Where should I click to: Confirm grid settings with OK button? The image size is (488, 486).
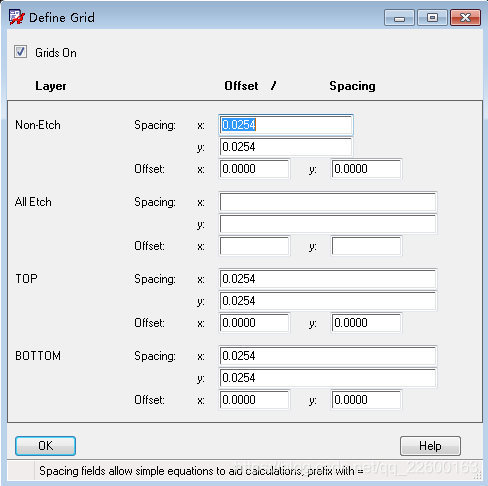tap(45, 446)
